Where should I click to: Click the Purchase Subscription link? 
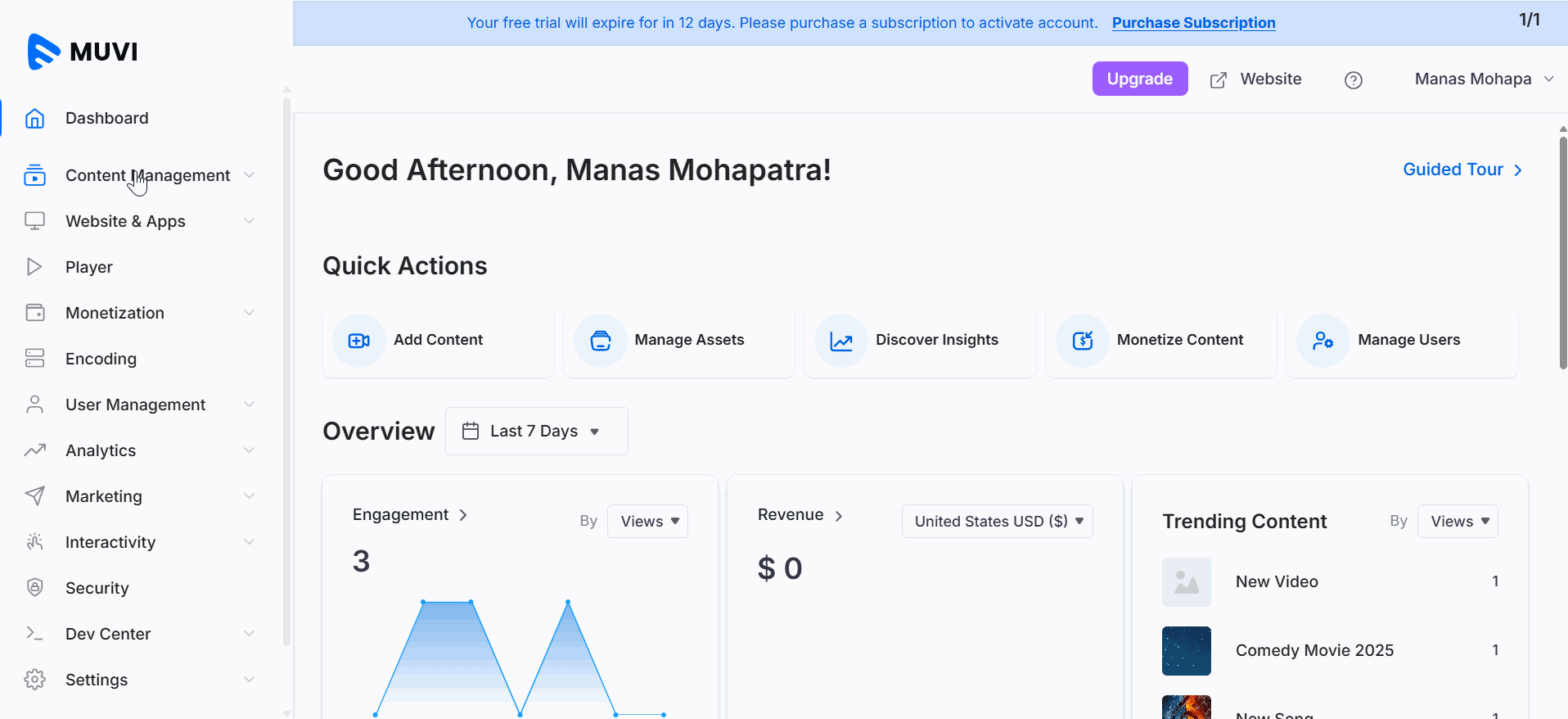tap(1193, 23)
